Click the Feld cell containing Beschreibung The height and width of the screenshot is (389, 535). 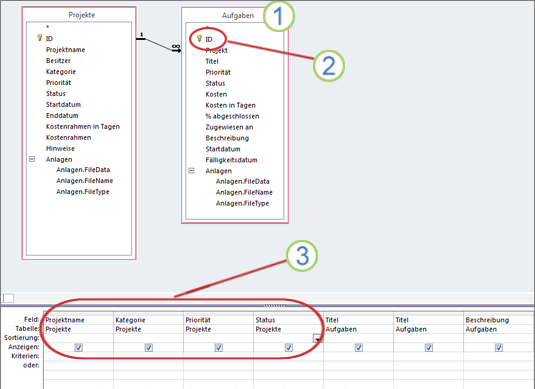coord(498,320)
